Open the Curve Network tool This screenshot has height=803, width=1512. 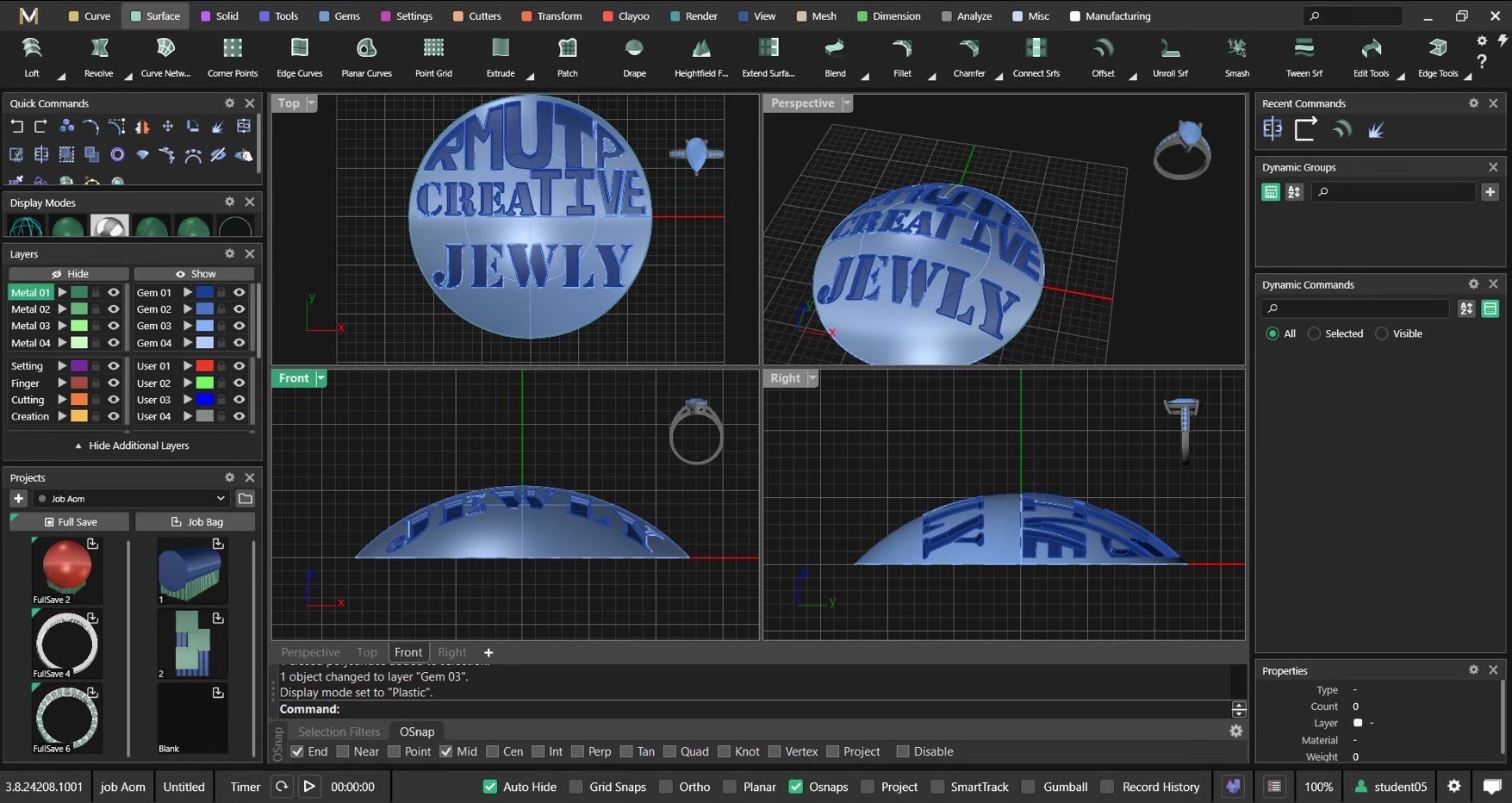tap(165, 57)
